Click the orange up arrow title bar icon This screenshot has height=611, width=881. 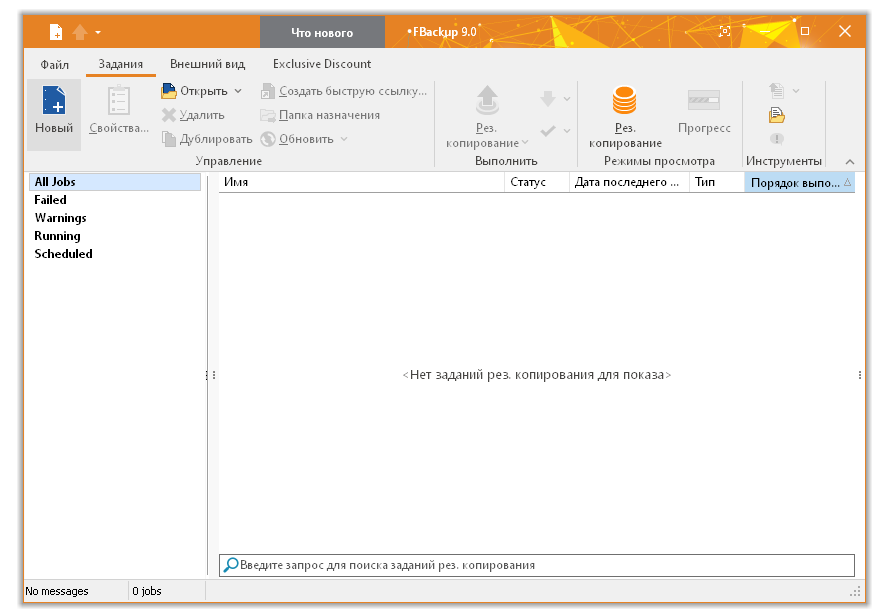[80, 32]
